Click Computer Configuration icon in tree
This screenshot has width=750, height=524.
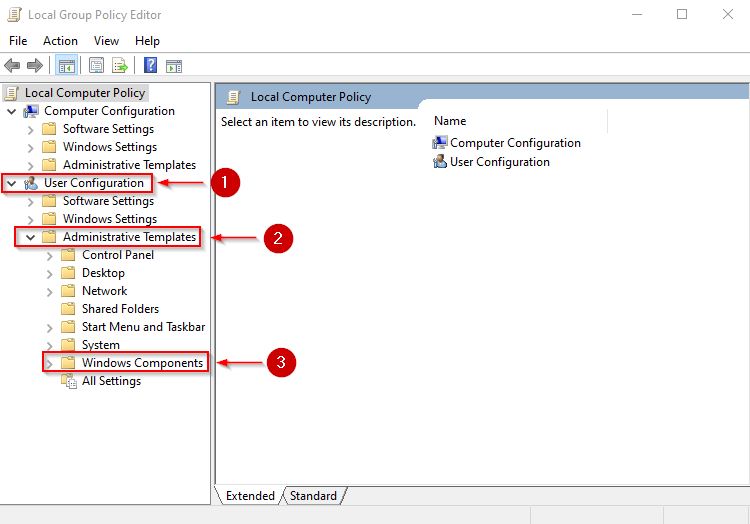click(31, 111)
